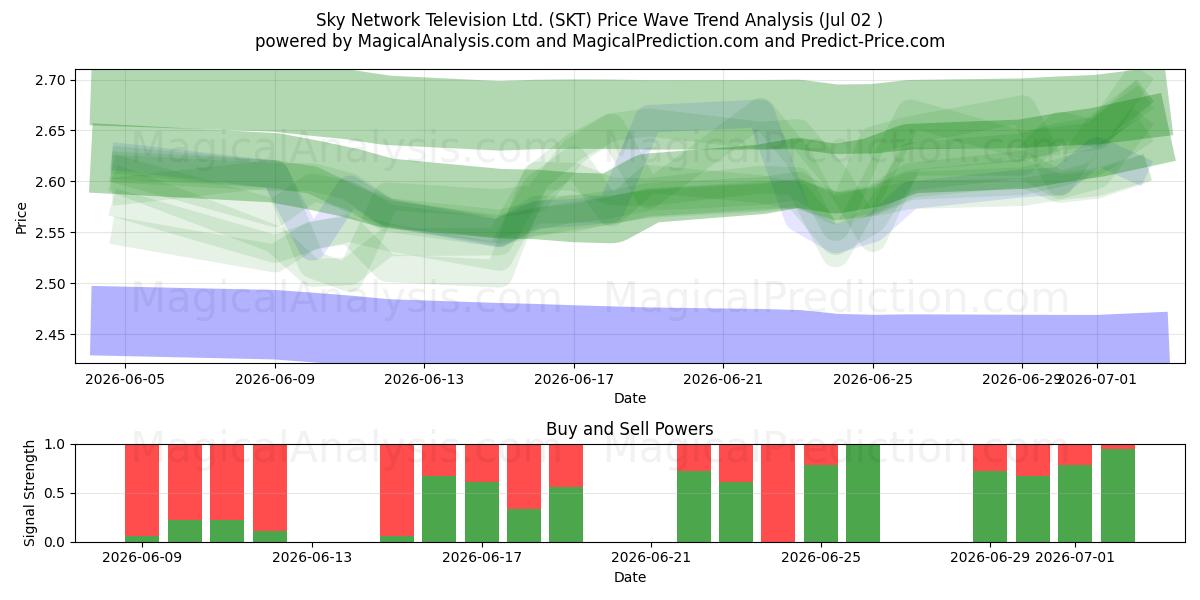Viewport: 1200px width, 600px height.
Task: Click the 2.55 price tick label
Action: 50,233
